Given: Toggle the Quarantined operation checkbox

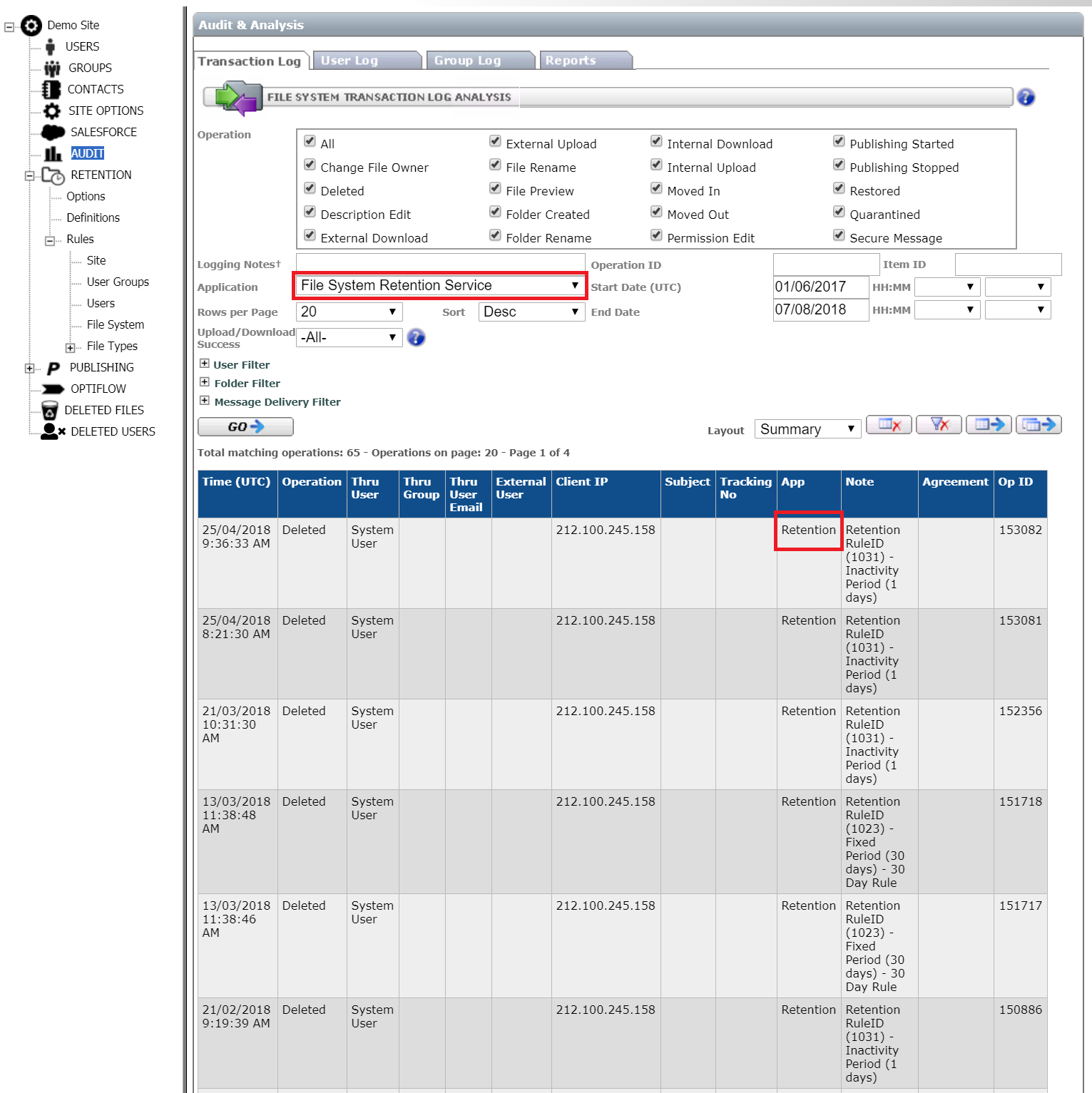Looking at the screenshot, I should click(839, 212).
